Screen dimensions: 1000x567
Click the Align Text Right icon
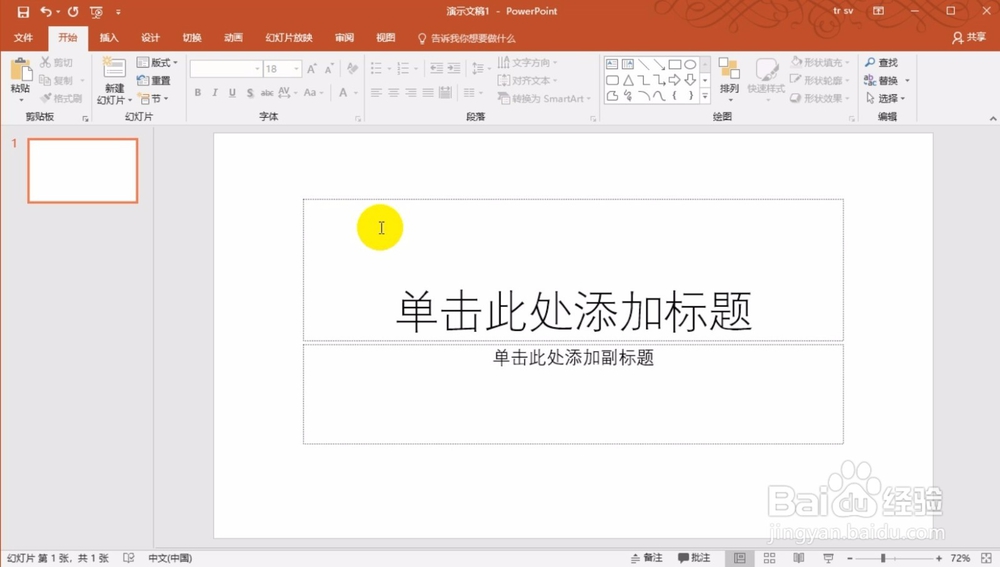click(411, 93)
